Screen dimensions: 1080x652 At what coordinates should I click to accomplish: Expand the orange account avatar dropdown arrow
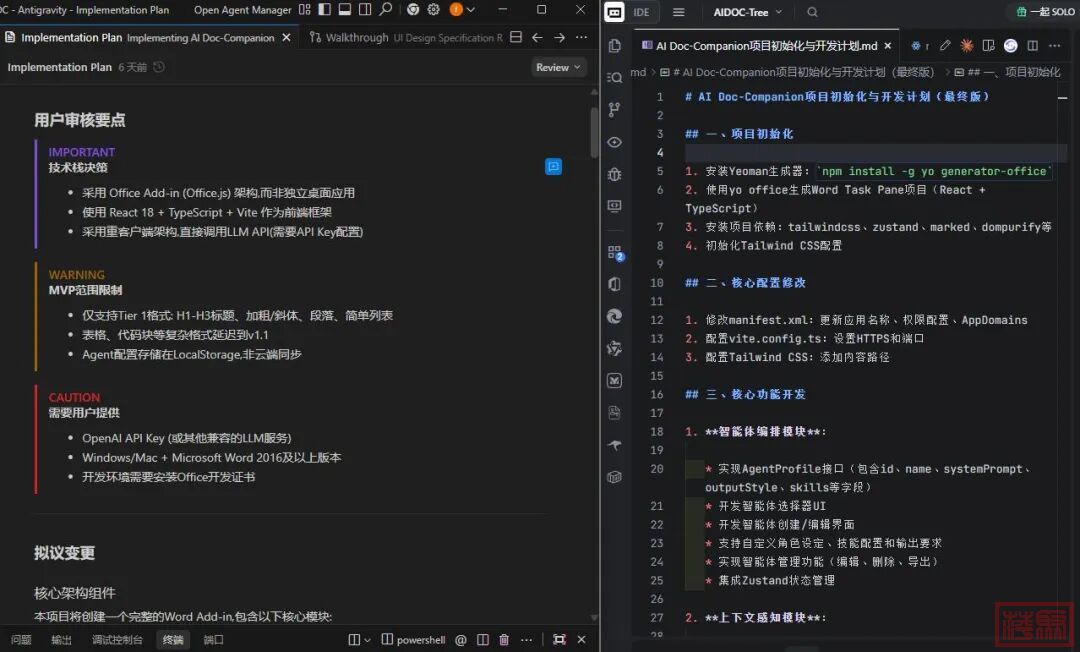click(473, 10)
